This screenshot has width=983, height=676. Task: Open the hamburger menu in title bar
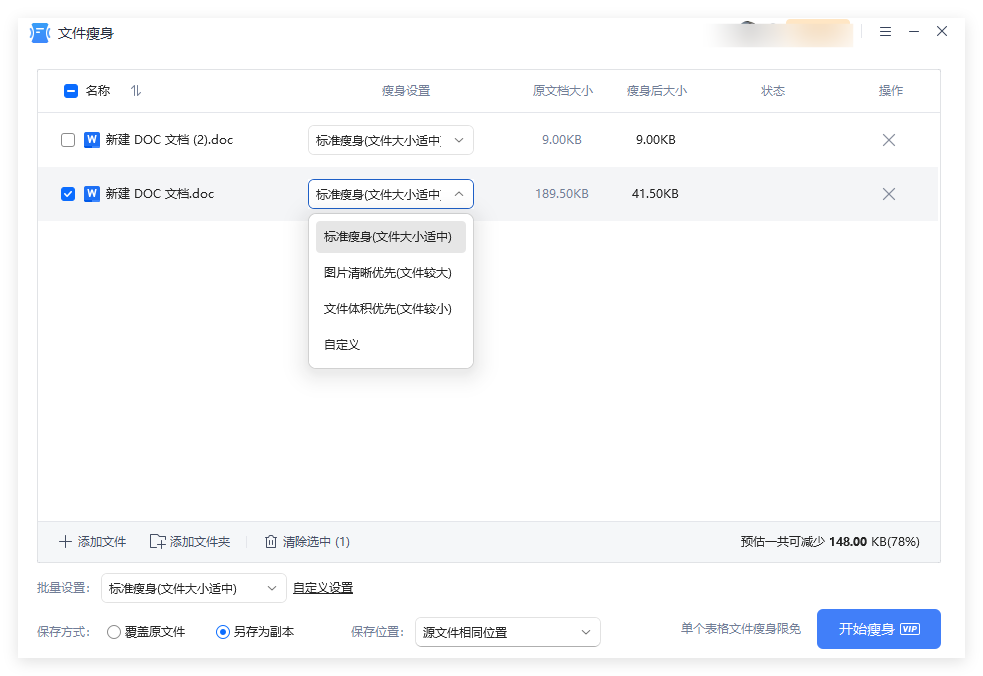coord(885,31)
